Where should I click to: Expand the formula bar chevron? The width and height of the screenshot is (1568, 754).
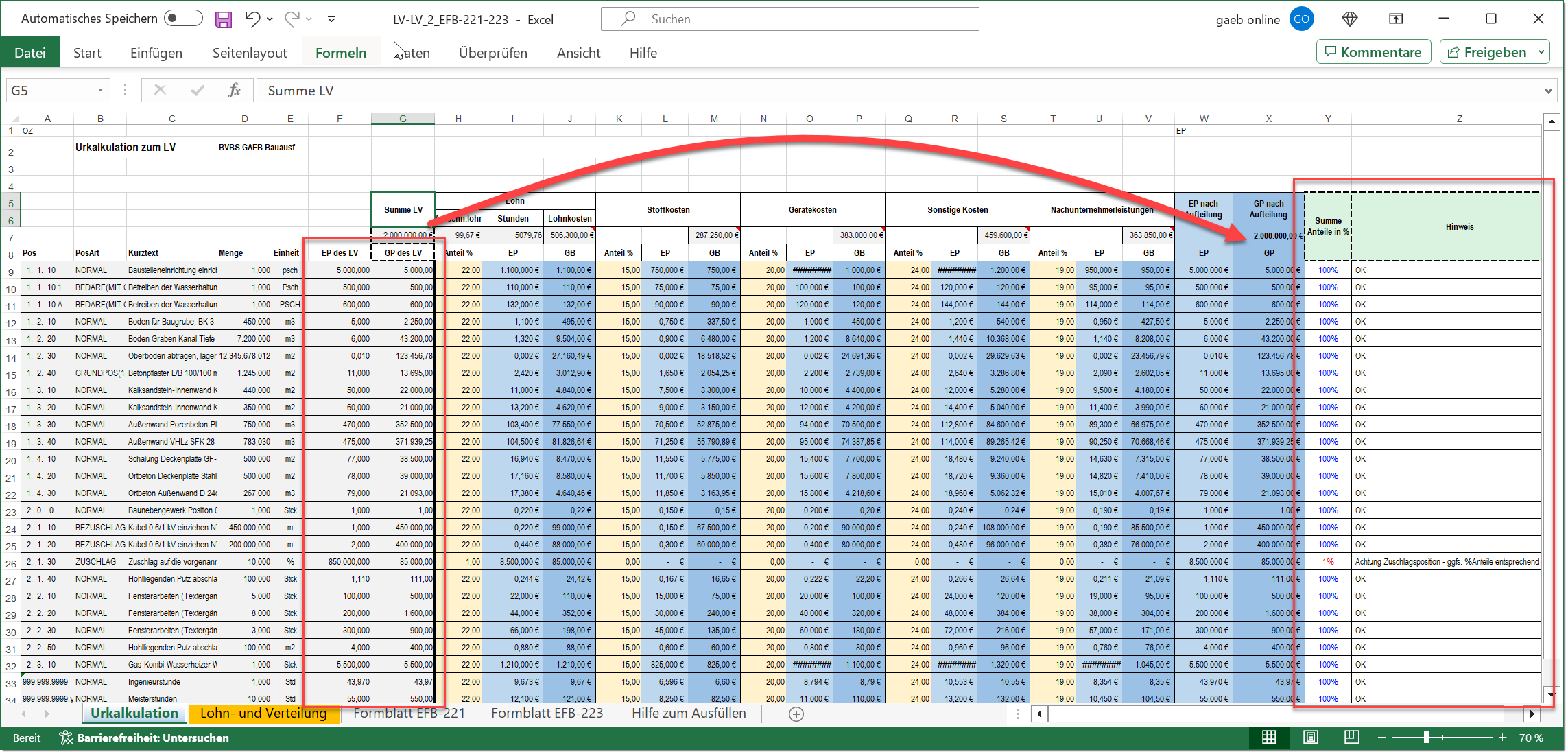coord(1548,91)
